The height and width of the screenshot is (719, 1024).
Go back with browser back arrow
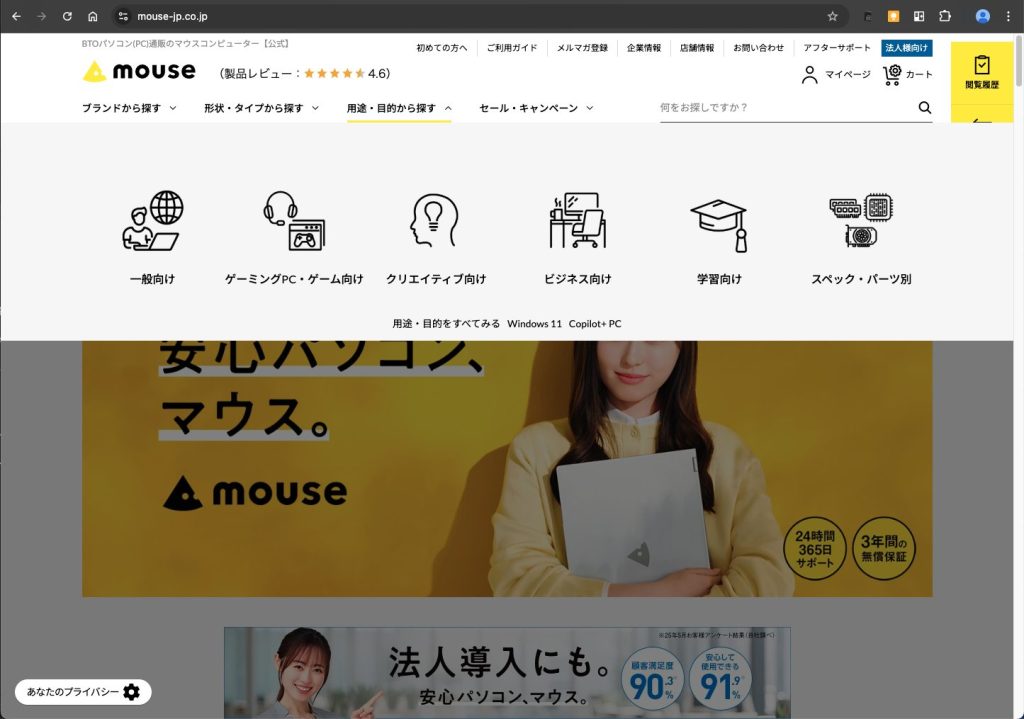tap(16, 16)
